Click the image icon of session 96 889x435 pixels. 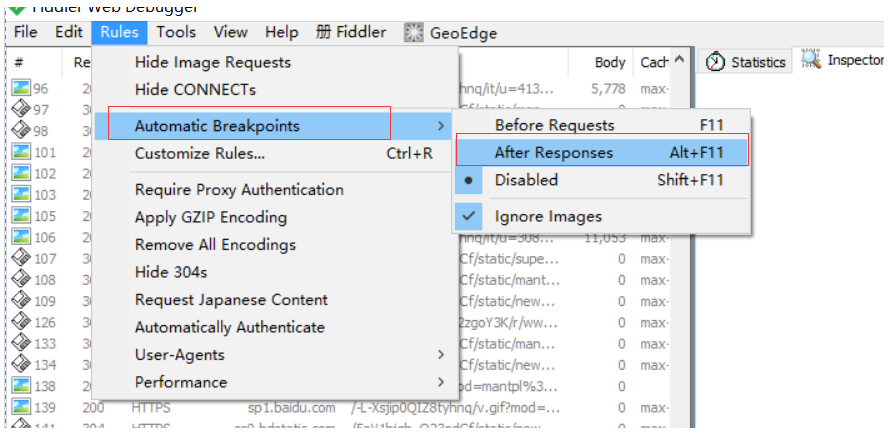tap(20, 89)
